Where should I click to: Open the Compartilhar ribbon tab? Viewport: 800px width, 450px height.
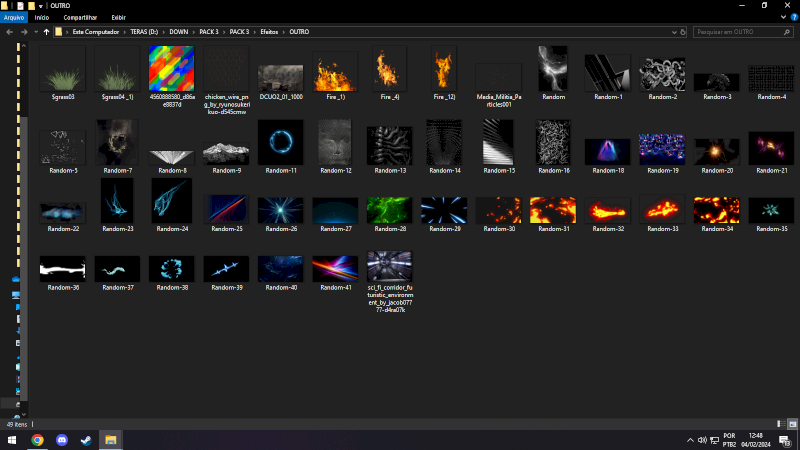point(80,17)
